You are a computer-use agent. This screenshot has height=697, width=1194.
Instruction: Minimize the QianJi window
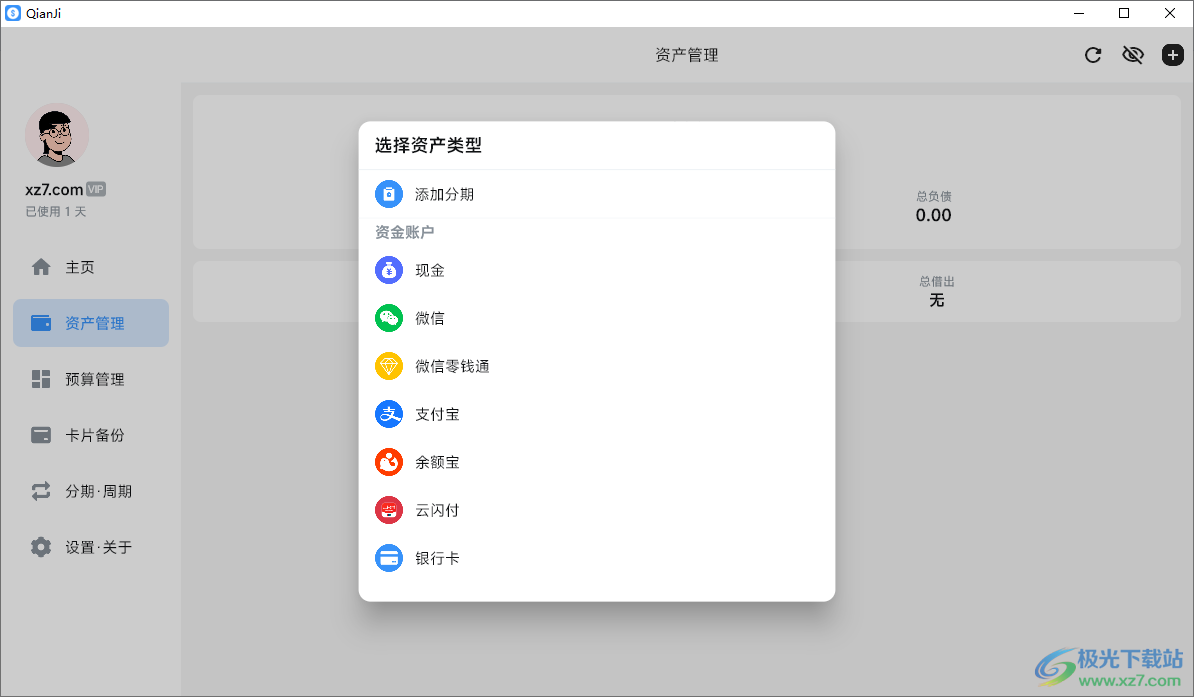click(1079, 13)
